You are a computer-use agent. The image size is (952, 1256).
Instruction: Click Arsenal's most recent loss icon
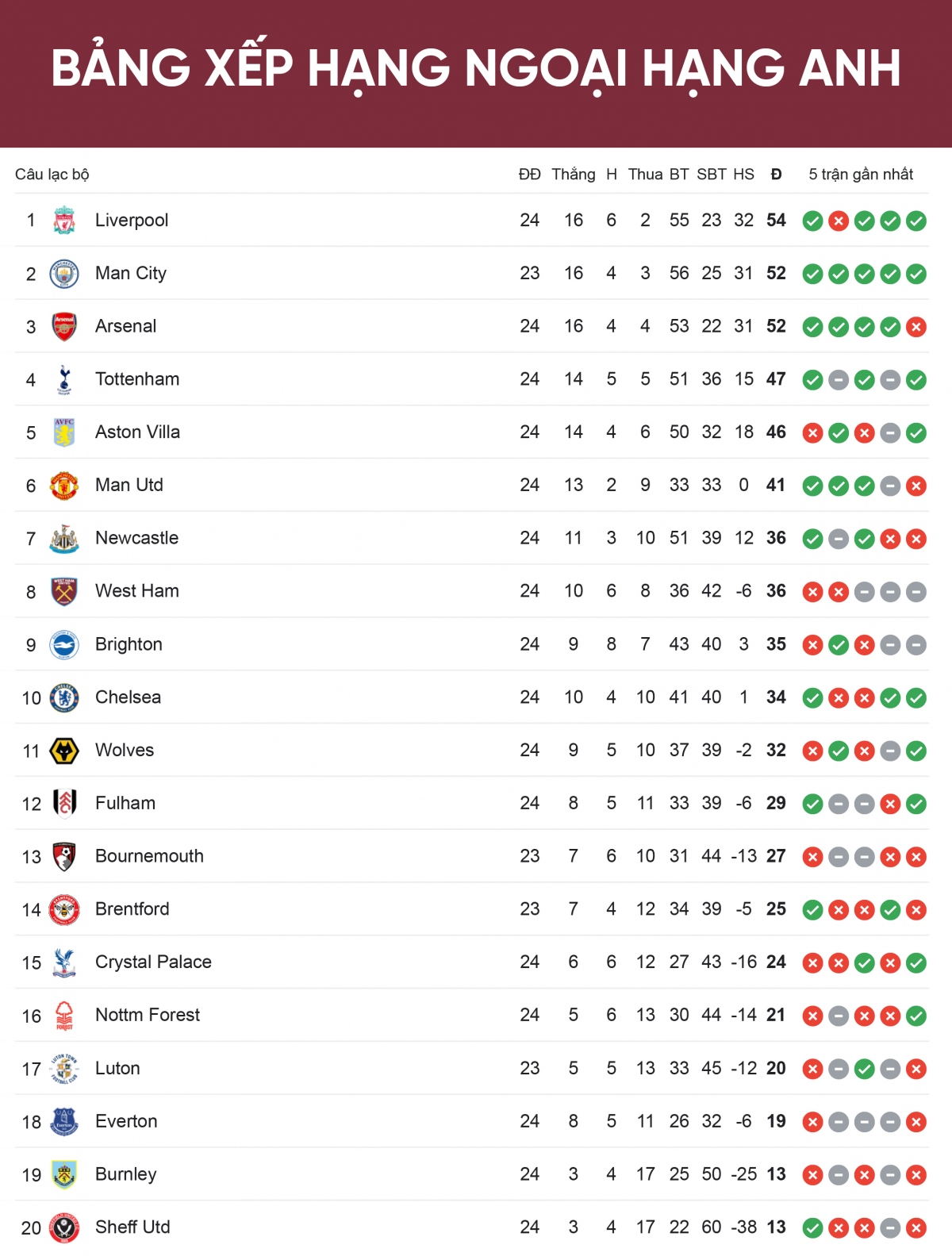click(916, 327)
